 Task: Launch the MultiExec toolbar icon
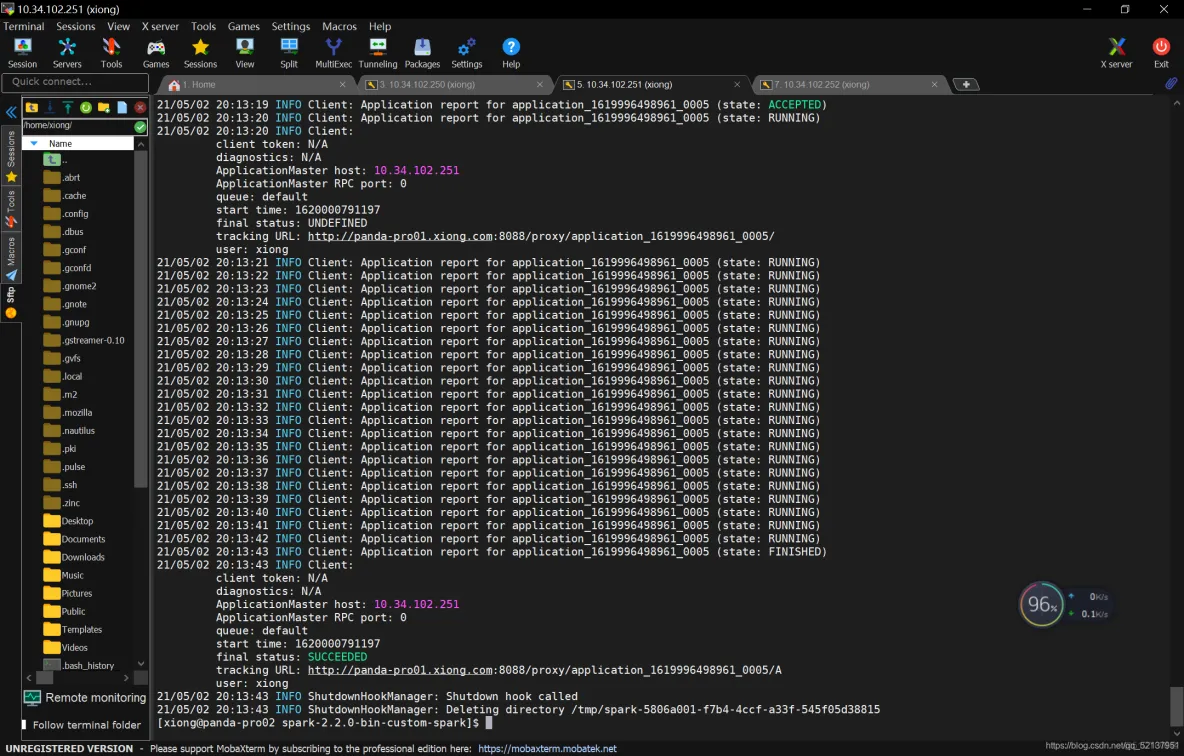(x=333, y=53)
